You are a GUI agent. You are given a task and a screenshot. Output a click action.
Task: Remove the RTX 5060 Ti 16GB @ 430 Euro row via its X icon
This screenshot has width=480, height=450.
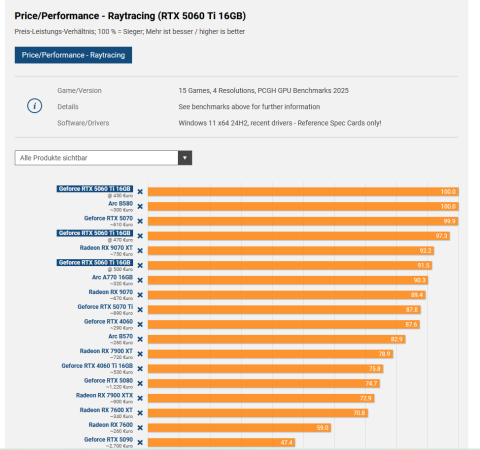click(140, 192)
